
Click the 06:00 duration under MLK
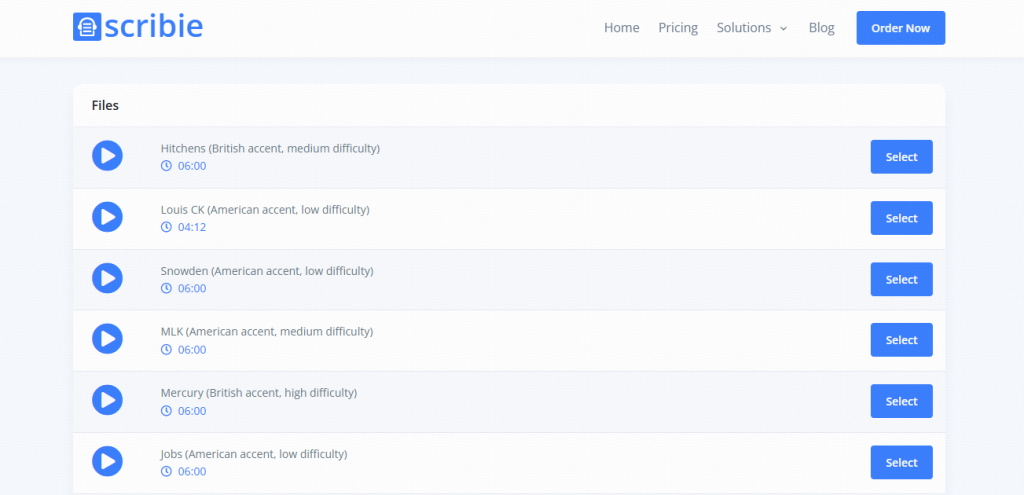(x=192, y=349)
